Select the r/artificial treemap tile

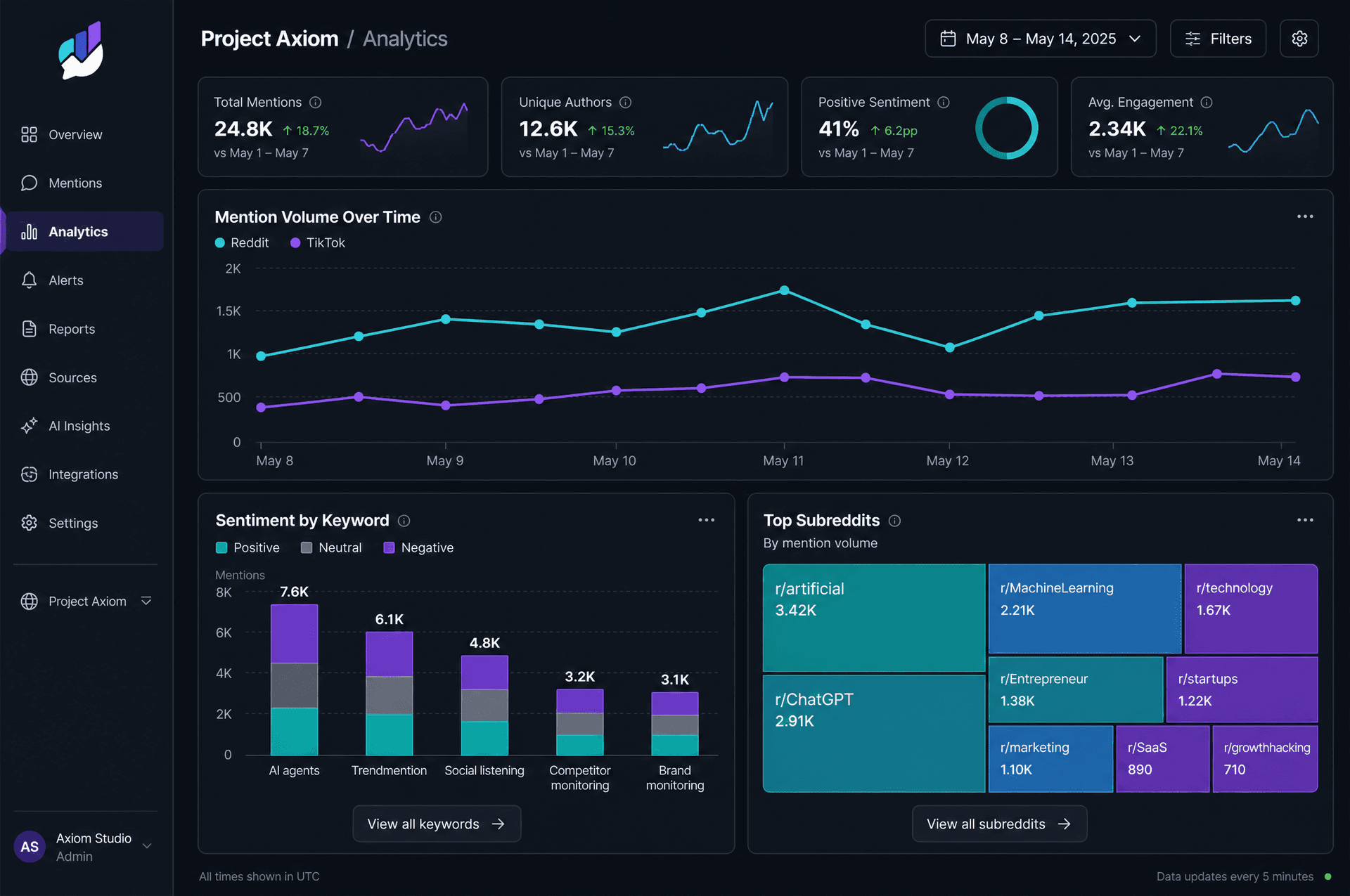874,618
